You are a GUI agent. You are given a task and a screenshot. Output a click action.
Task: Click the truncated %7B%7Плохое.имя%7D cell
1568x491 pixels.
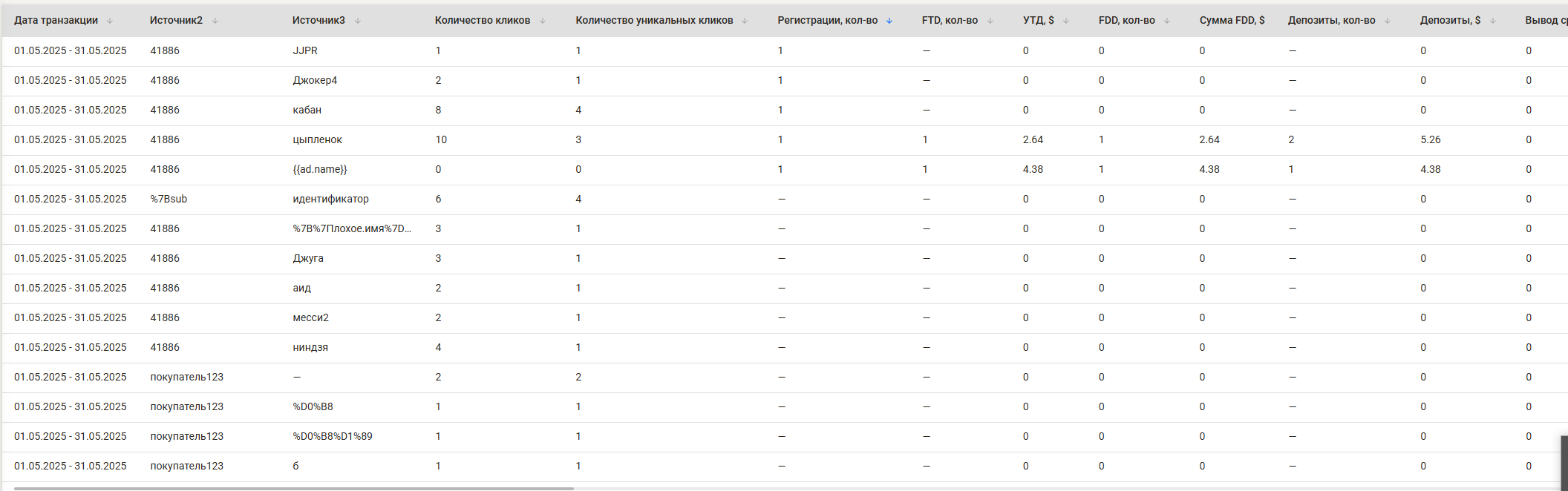tap(352, 229)
